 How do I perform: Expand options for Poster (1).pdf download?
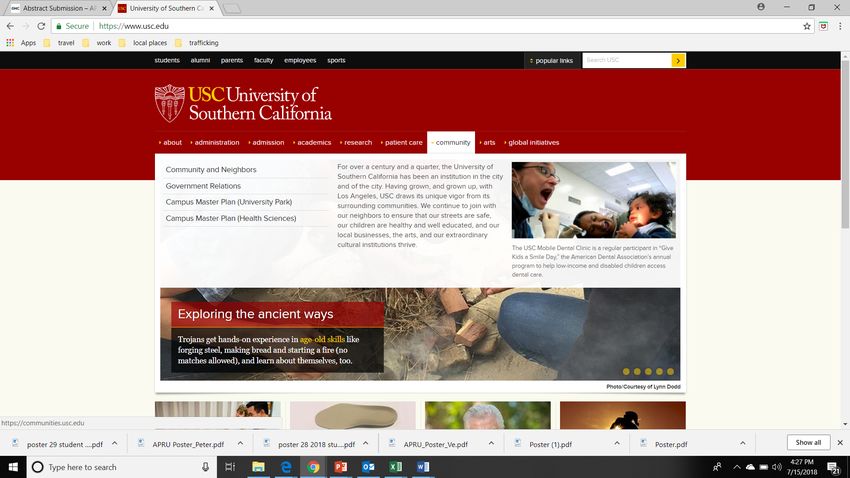[616, 443]
